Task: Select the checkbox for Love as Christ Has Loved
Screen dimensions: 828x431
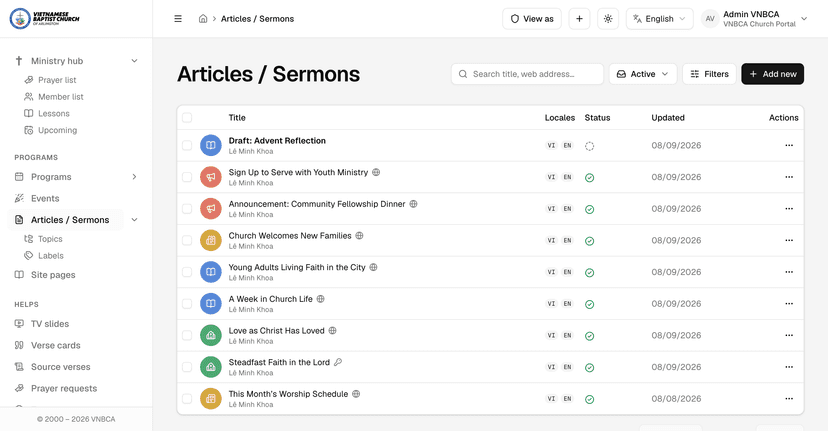Action: point(187,335)
